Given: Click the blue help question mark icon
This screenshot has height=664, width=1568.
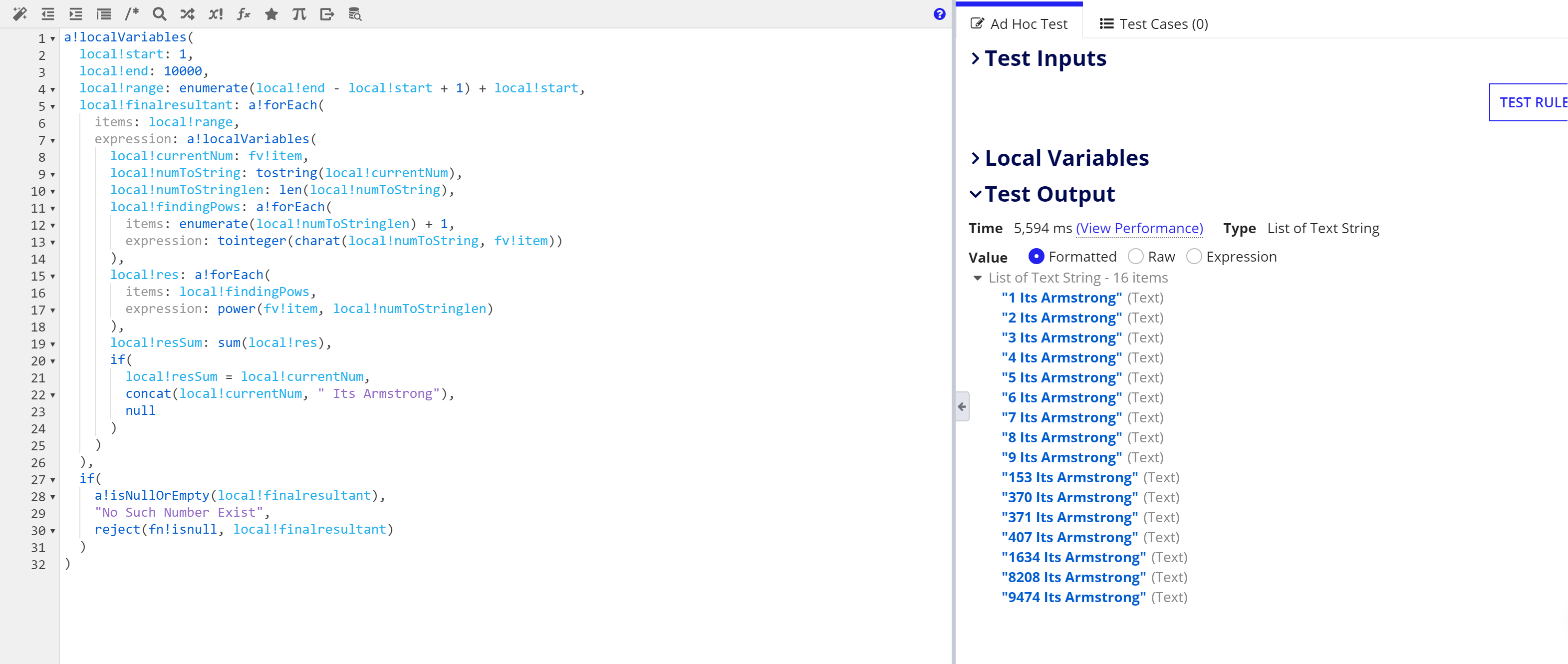Looking at the screenshot, I should coord(939,14).
